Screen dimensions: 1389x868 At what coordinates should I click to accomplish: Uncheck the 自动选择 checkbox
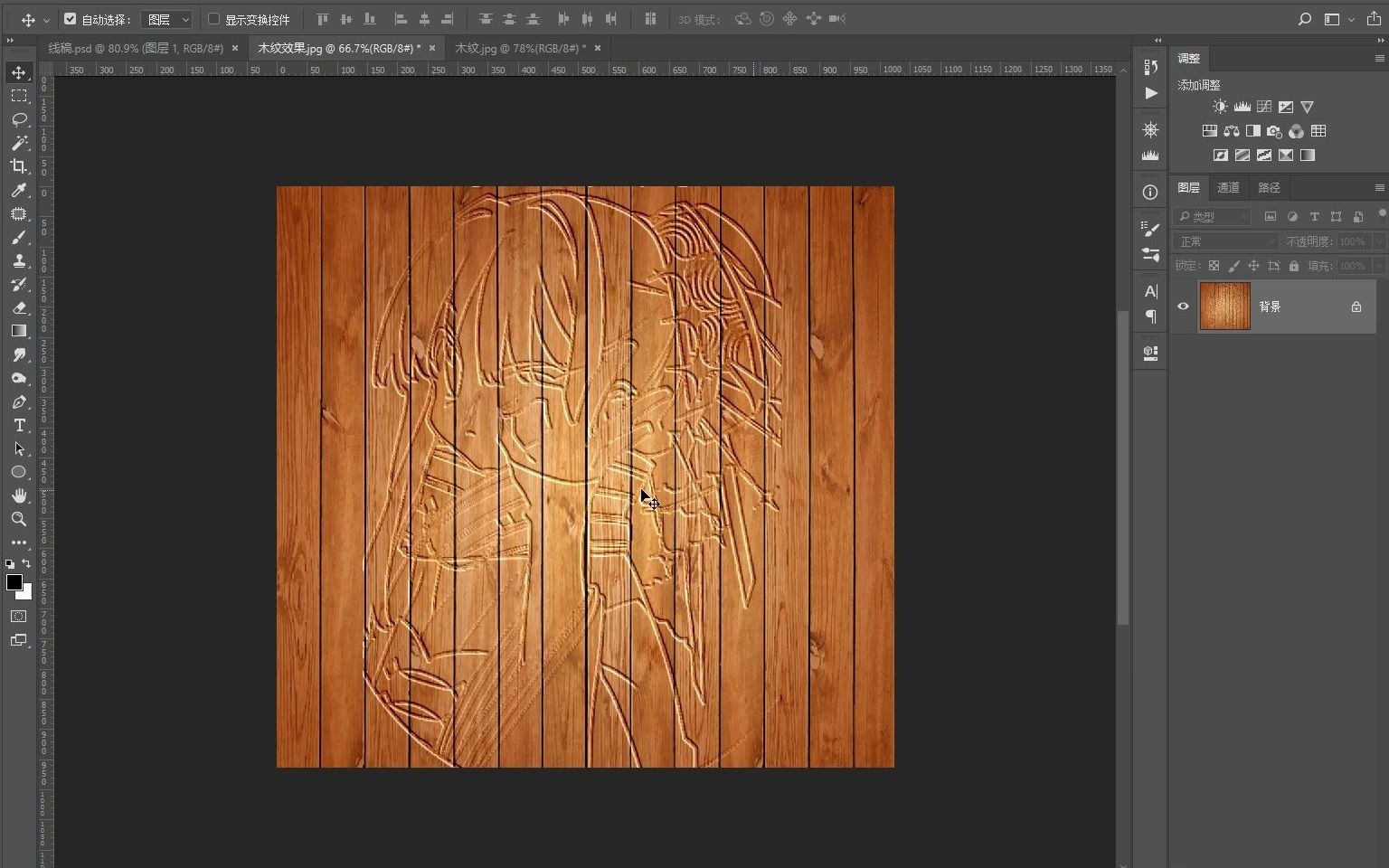pyautogui.click(x=71, y=19)
